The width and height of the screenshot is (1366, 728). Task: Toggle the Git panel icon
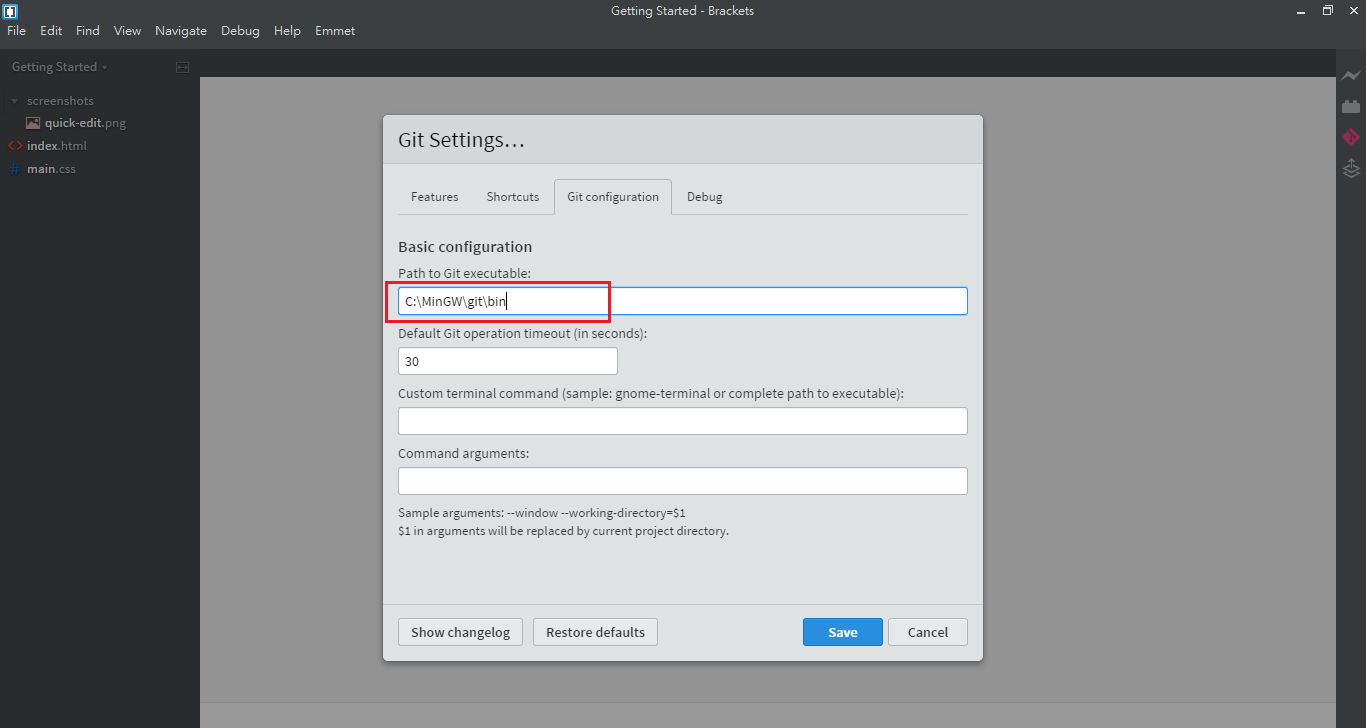[x=1351, y=137]
